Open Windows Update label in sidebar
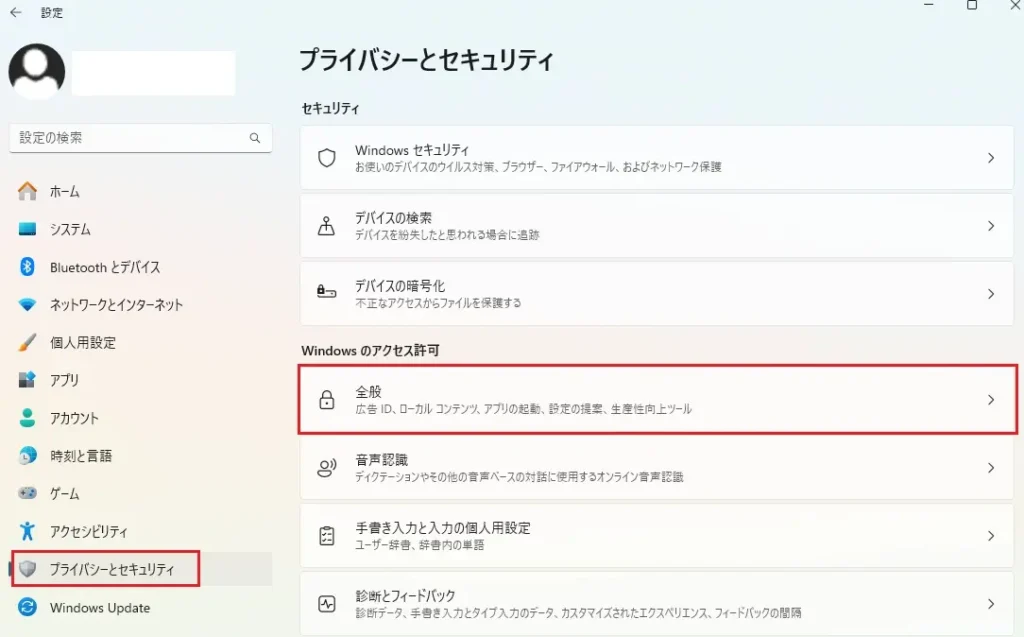This screenshot has height=637, width=1024. [x=100, y=608]
